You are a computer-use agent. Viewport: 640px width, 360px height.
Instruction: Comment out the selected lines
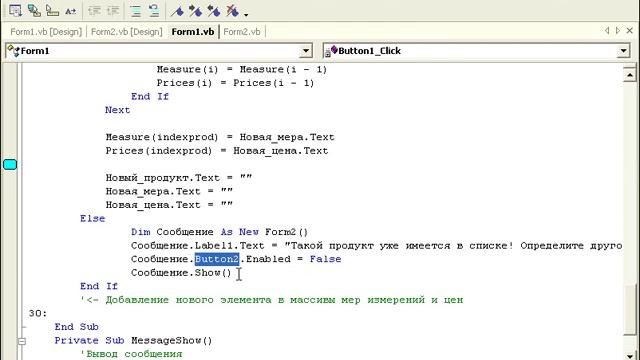point(136,11)
